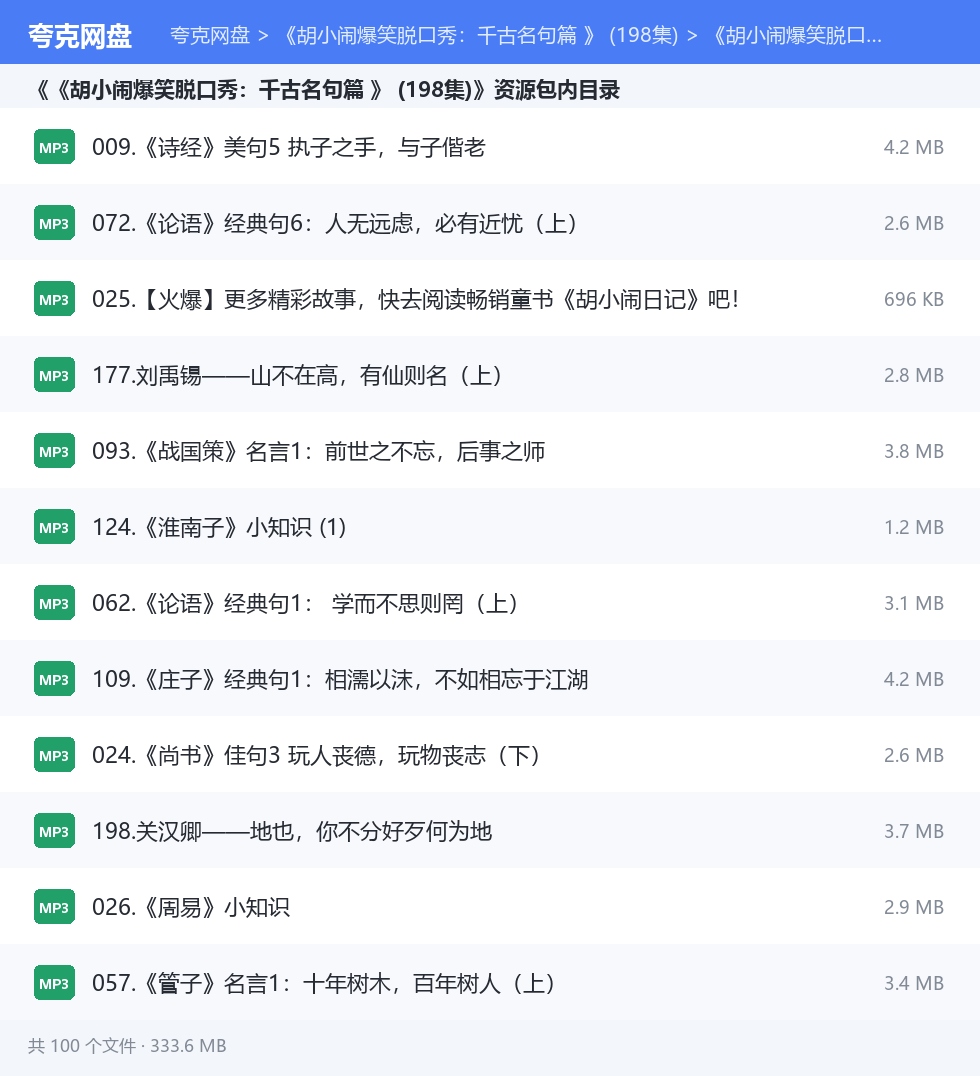Viewport: 980px width, 1076px height.
Task: Click 1.2 MB size value
Action: [x=913, y=527]
